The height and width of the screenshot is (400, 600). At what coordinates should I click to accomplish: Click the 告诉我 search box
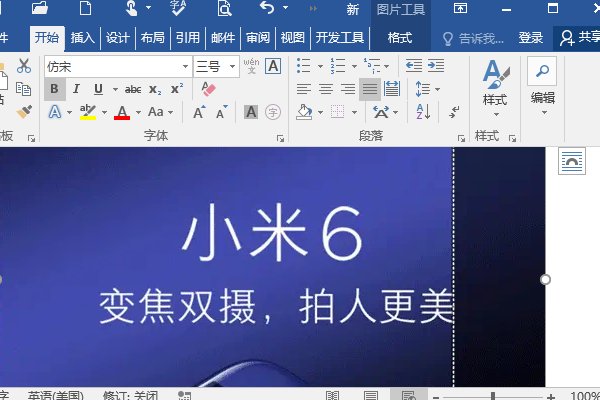coord(474,38)
